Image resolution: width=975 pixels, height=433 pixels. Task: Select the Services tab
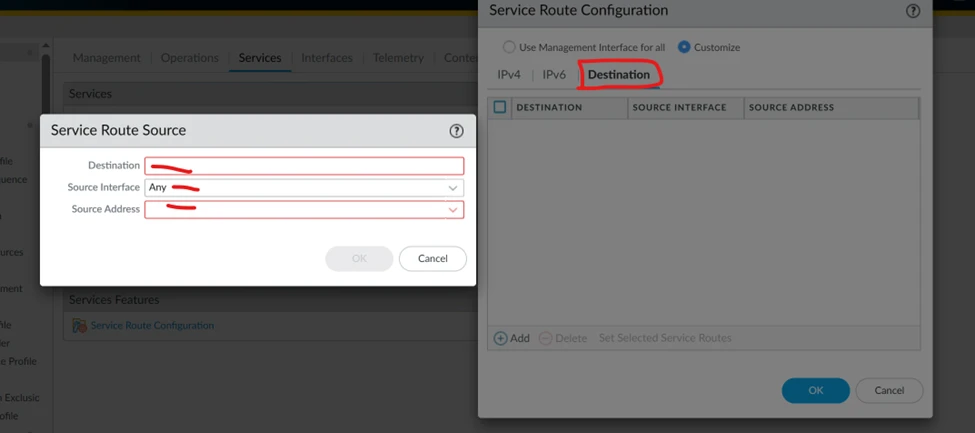(260, 58)
